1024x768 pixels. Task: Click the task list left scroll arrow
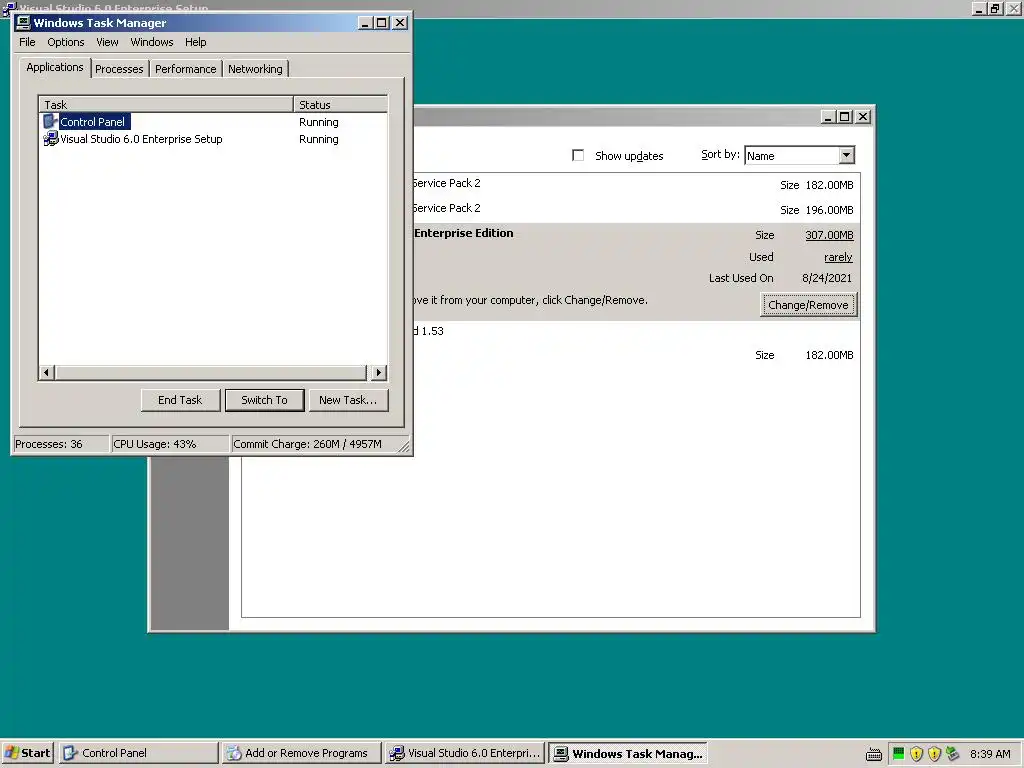[46, 373]
